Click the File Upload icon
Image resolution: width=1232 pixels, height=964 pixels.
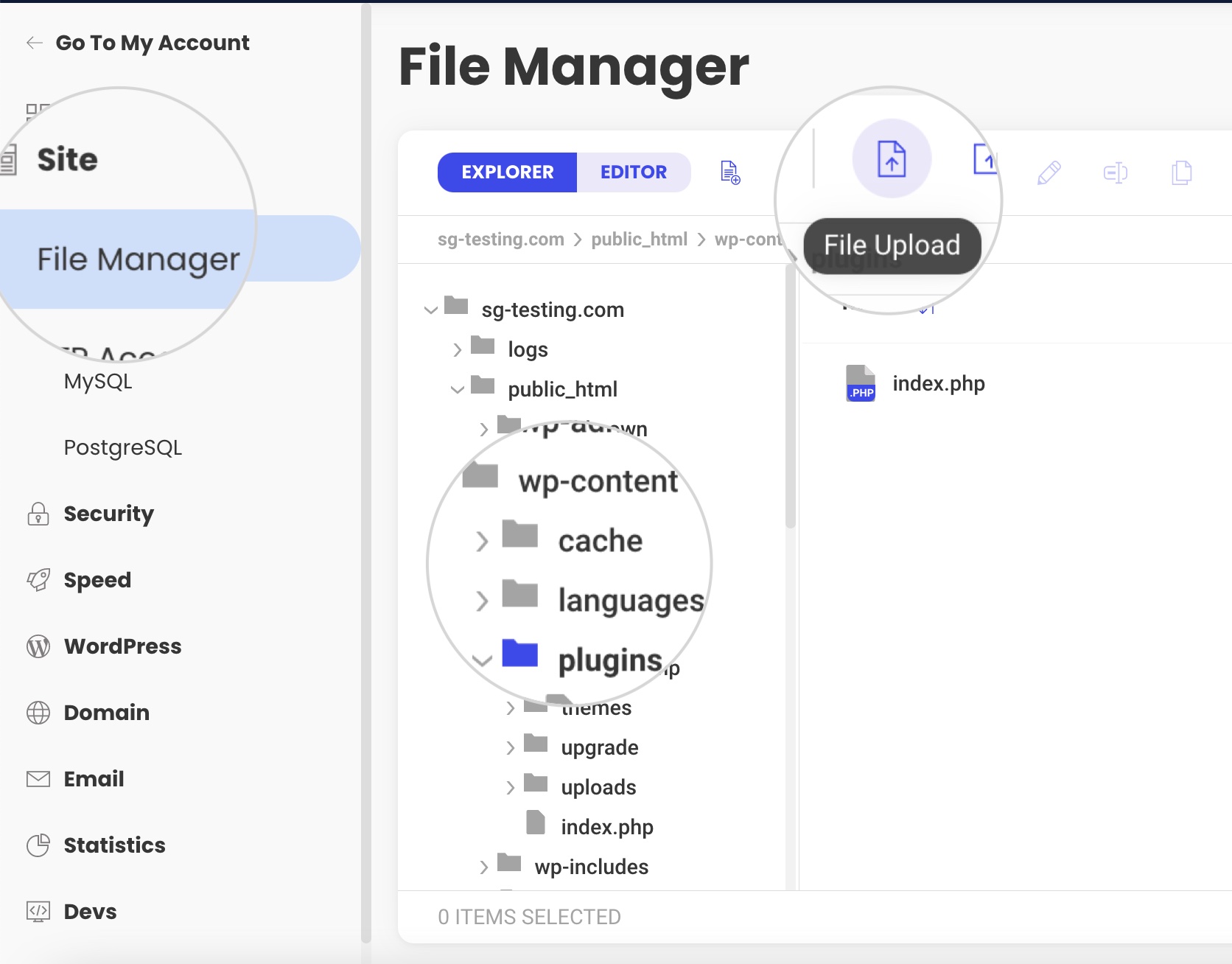click(x=892, y=158)
